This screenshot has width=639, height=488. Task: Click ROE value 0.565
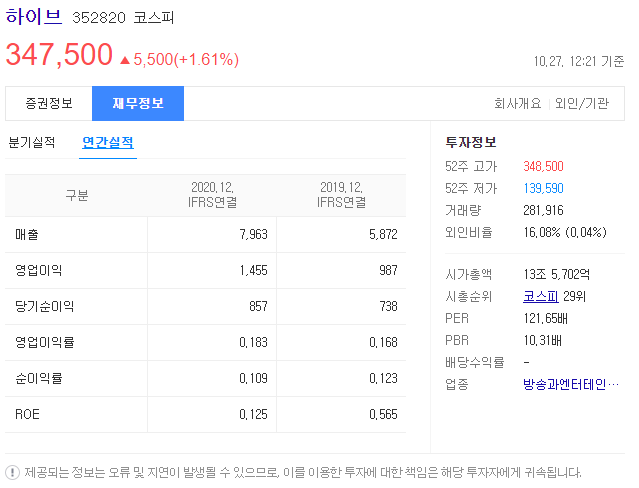pyautogui.click(x=383, y=414)
